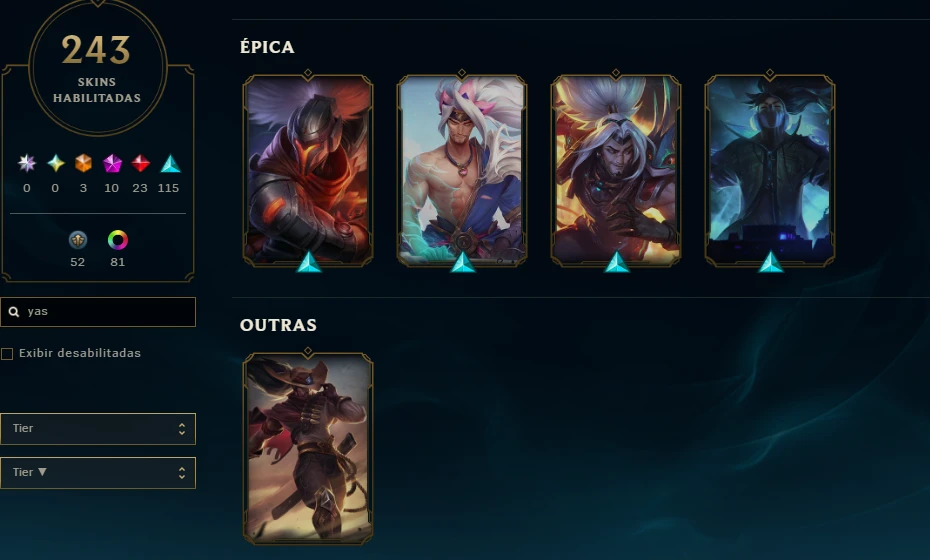Viewport: 930px width, 560px height.
Task: Open the first Tier dropdown
Action: [98, 428]
